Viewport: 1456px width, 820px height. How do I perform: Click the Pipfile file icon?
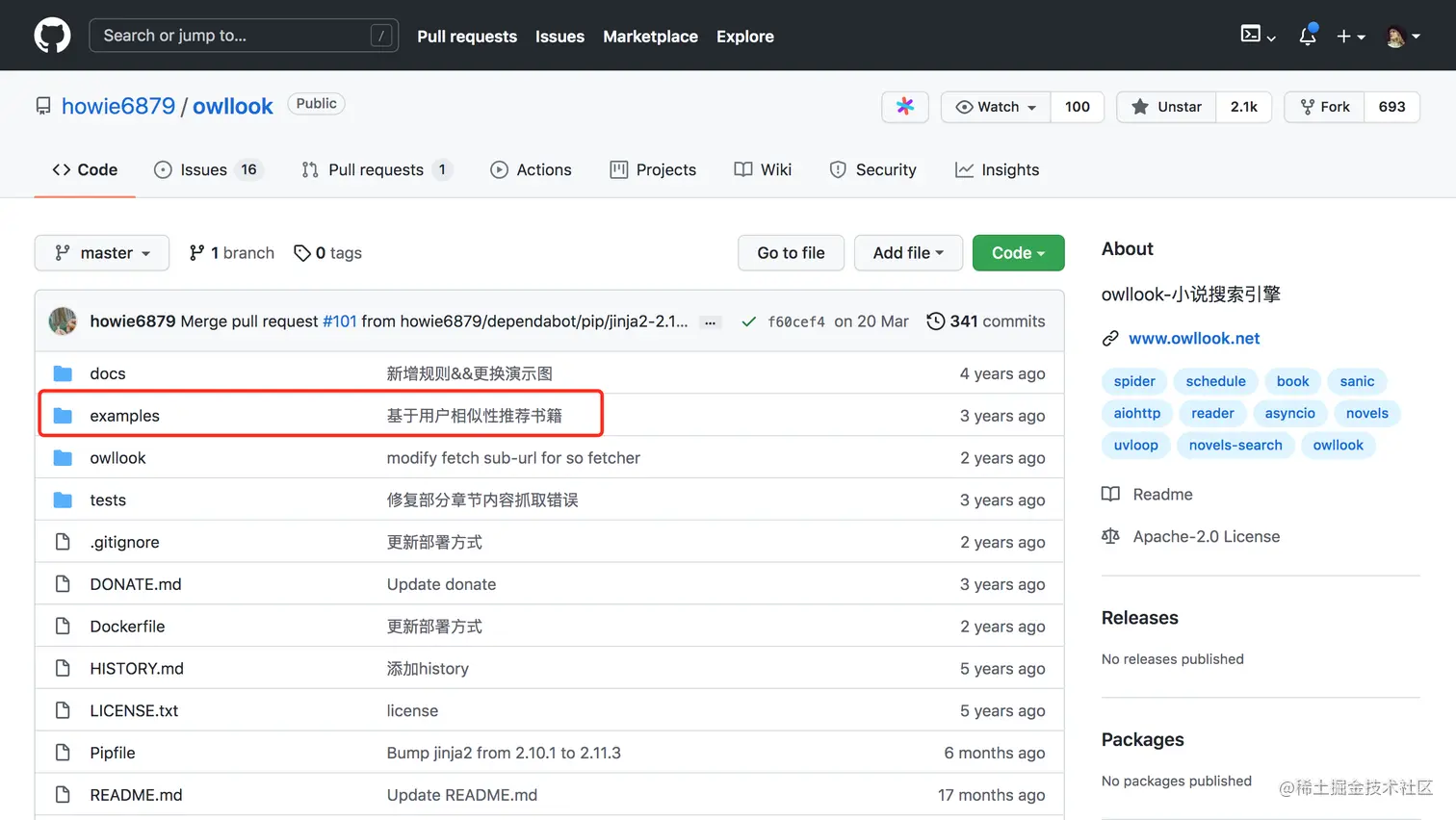[64, 753]
